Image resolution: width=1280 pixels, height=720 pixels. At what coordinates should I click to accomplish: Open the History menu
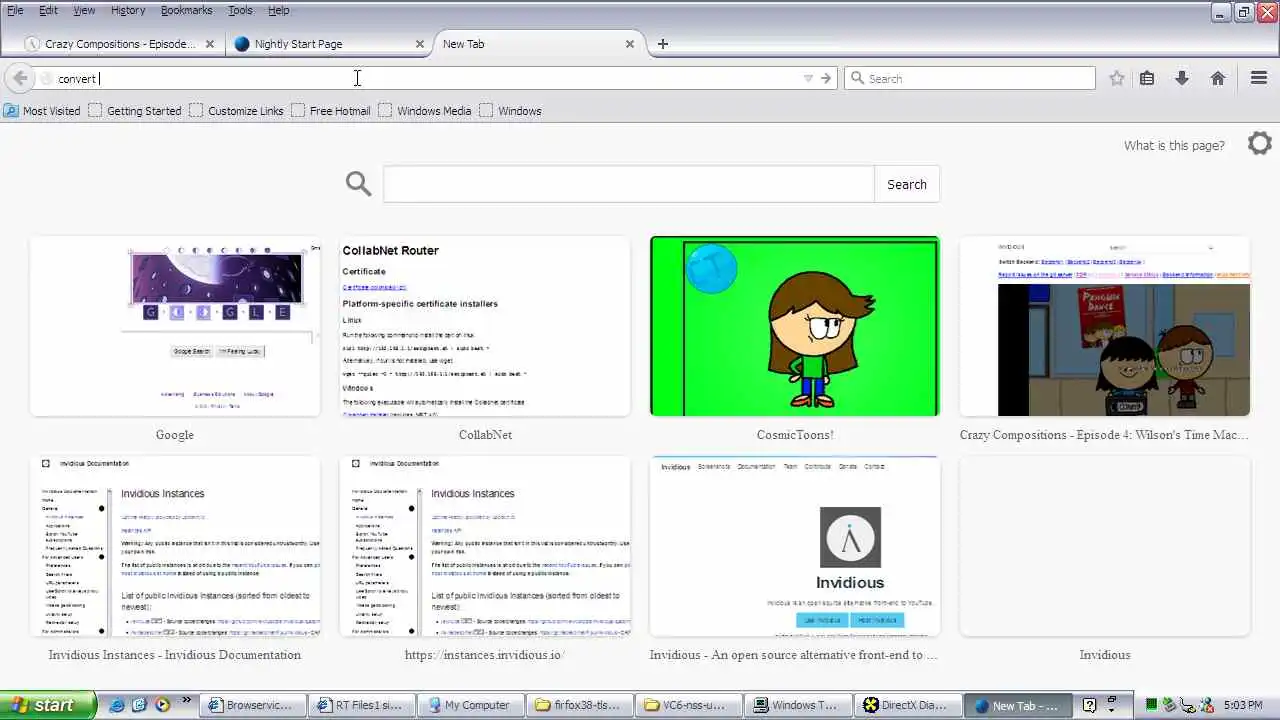click(x=128, y=10)
